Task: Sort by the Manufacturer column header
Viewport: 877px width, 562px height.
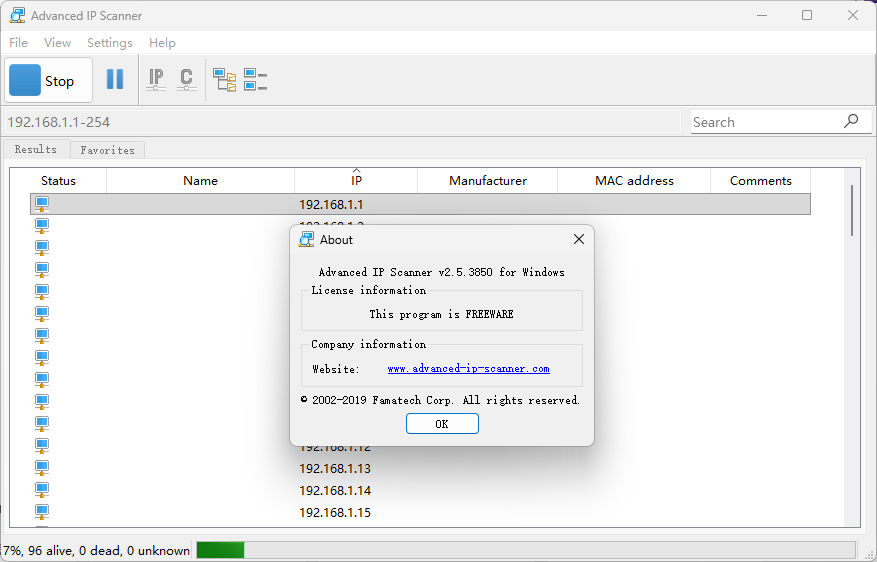Action: (x=488, y=181)
